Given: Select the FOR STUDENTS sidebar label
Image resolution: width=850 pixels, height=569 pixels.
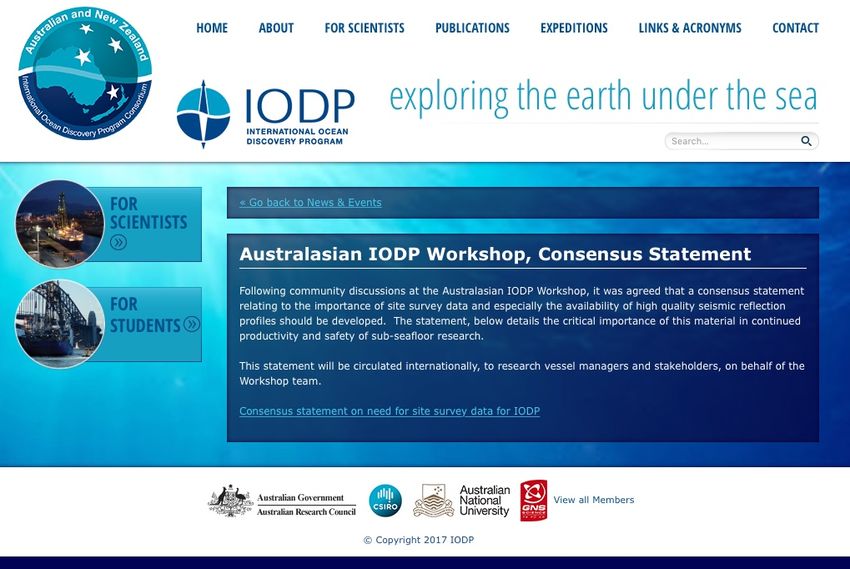Looking at the screenshot, I should point(145,315).
